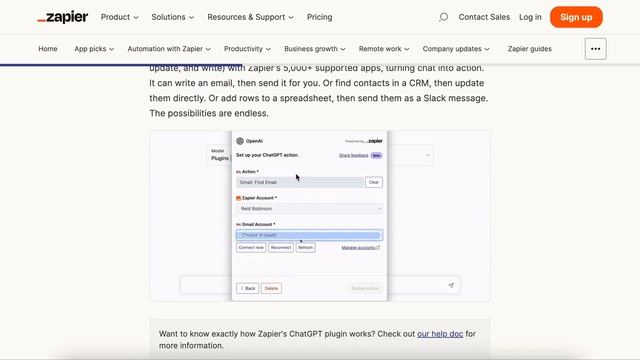Click "Set up your ChatGPT action." heading
The width and height of the screenshot is (640, 360).
pos(267,155)
